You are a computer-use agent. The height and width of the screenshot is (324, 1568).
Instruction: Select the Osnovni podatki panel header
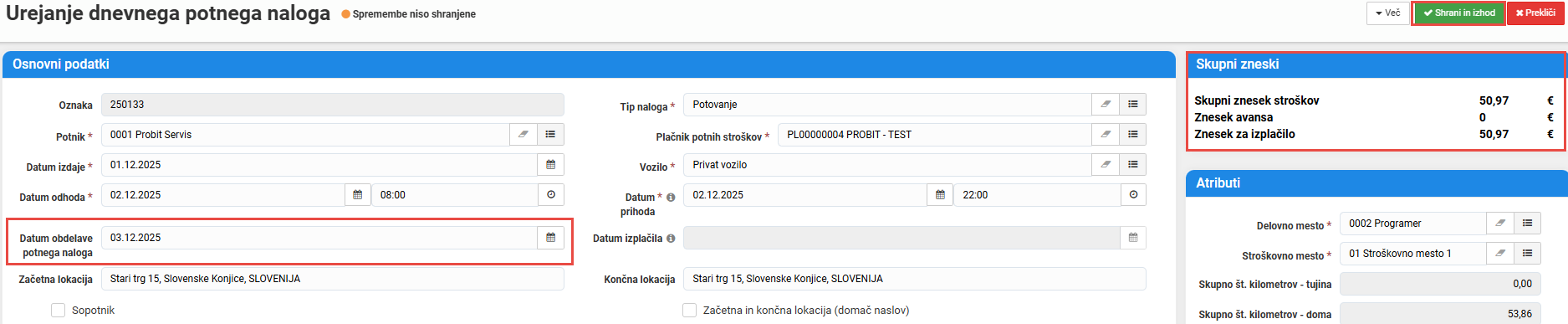point(589,64)
